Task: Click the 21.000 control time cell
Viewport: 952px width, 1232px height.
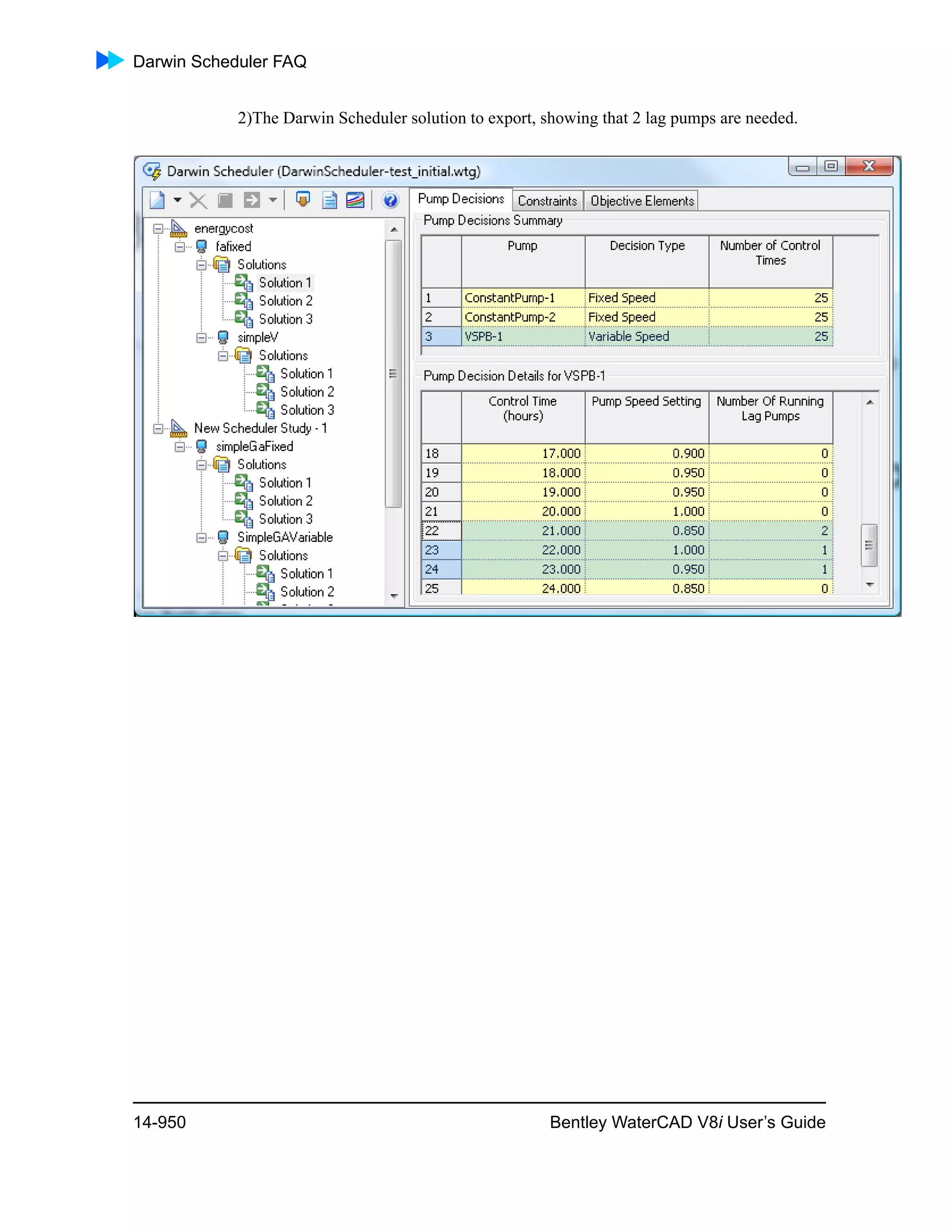Action: point(523,531)
